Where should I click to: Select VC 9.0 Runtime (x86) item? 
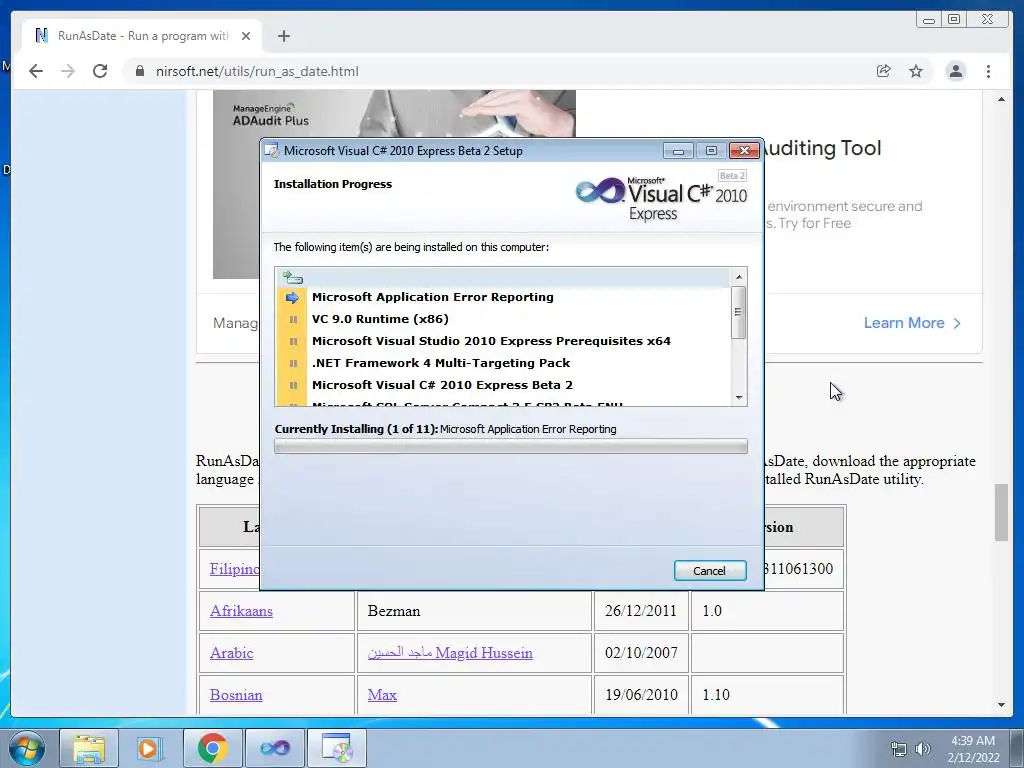click(380, 319)
